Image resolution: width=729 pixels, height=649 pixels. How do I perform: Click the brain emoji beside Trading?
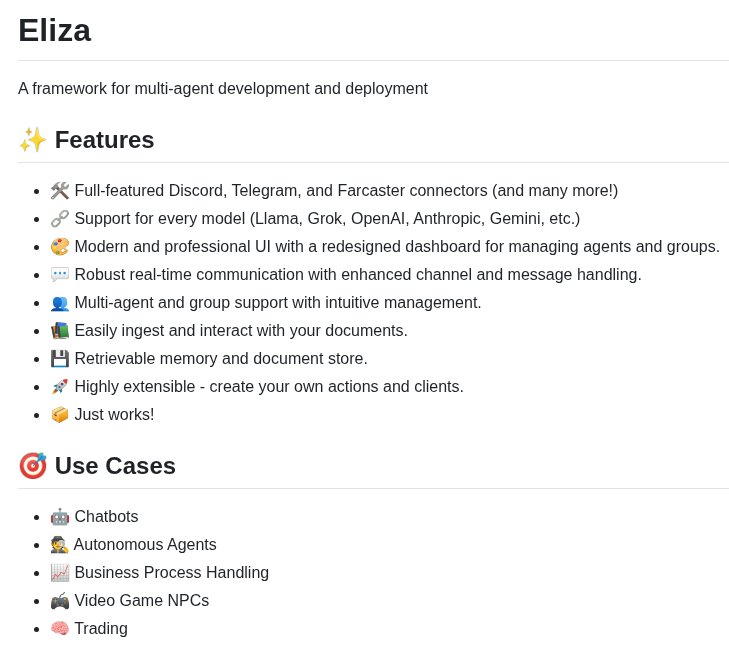[60, 629]
